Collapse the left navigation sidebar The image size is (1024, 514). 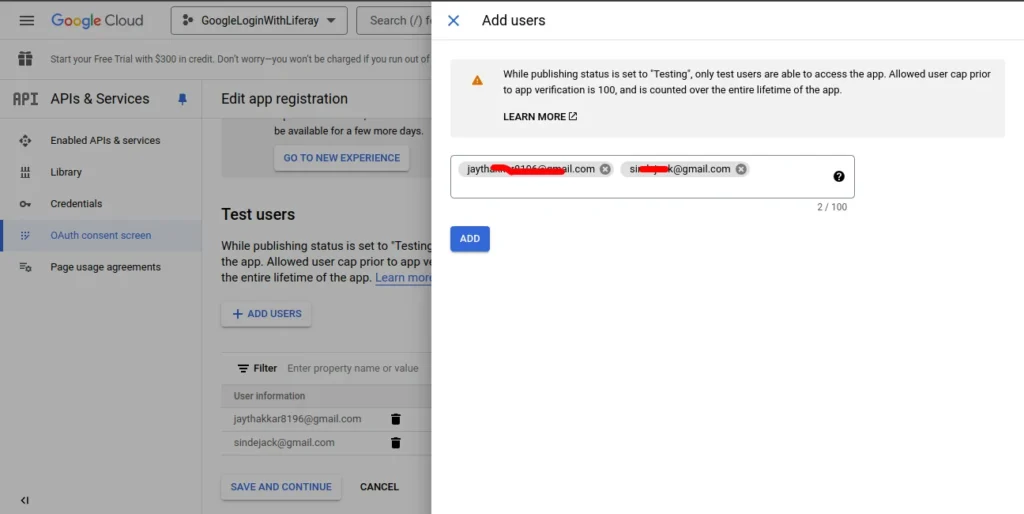click(25, 500)
